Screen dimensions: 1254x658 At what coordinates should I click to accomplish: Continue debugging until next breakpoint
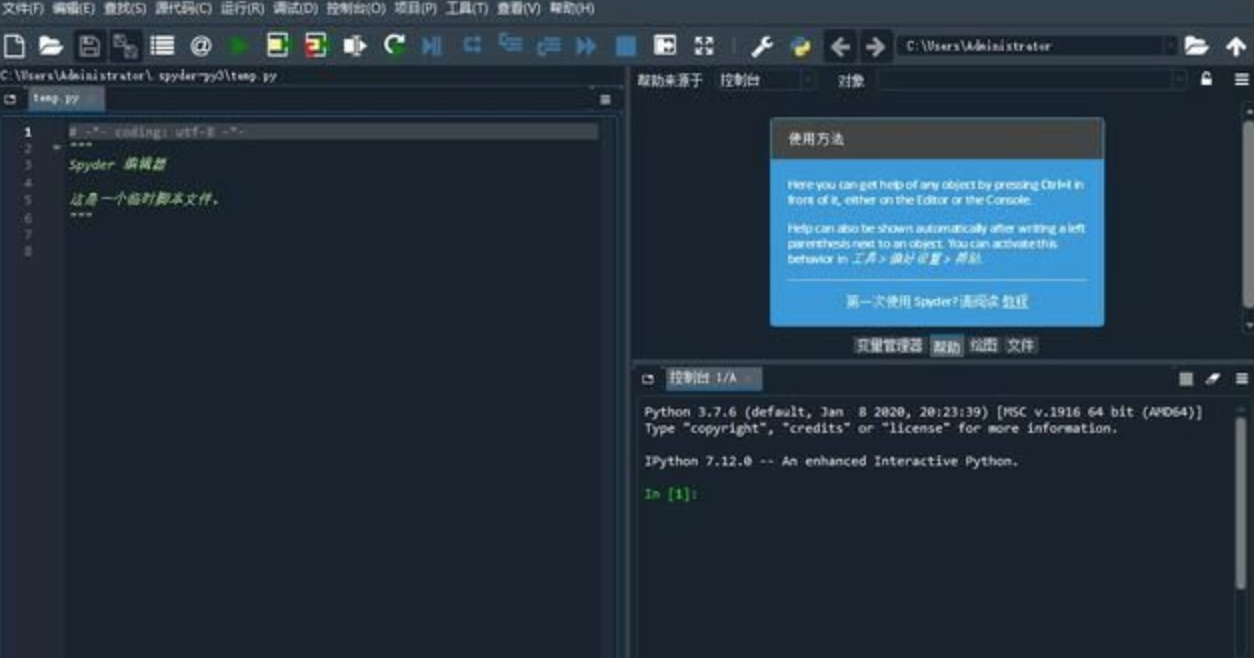pos(587,45)
